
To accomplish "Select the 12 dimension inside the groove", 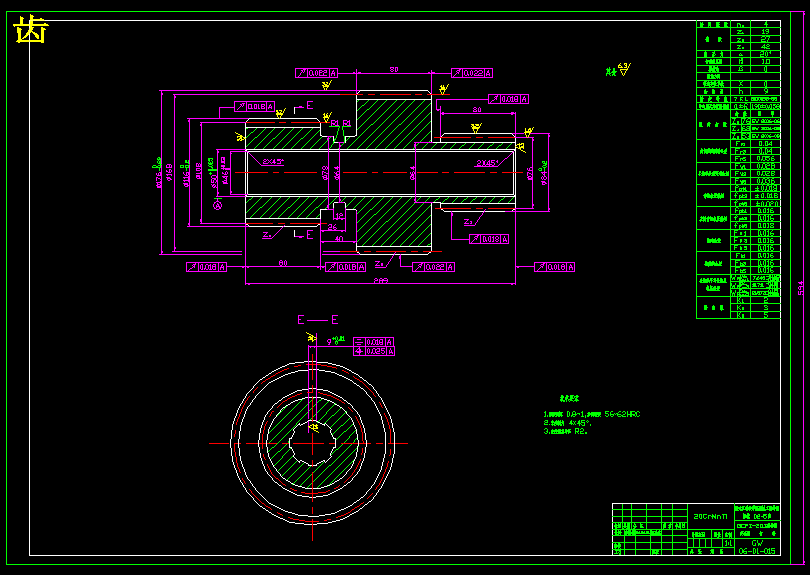I will pos(339,215).
